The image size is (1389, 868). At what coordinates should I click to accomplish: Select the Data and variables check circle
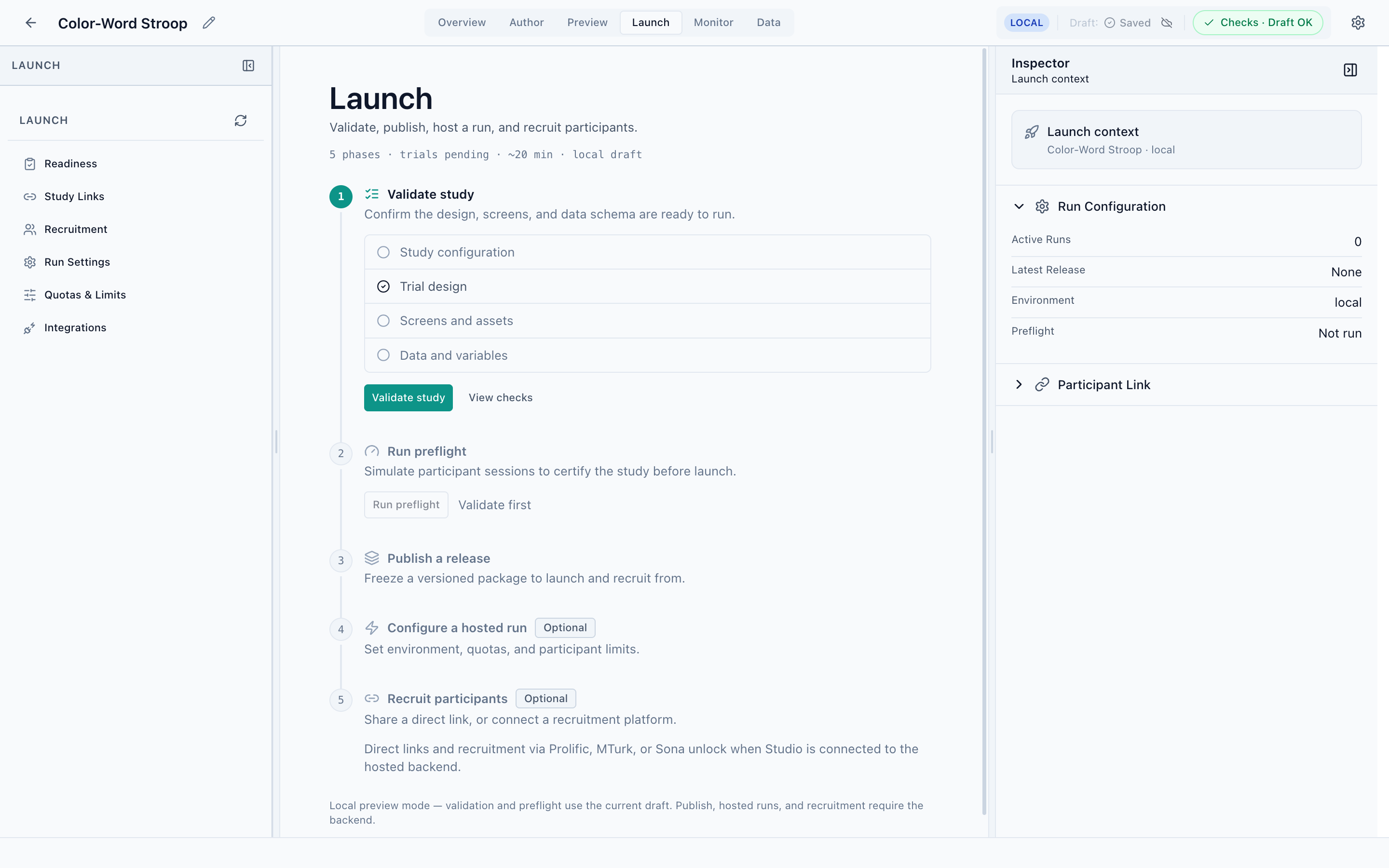tap(383, 355)
